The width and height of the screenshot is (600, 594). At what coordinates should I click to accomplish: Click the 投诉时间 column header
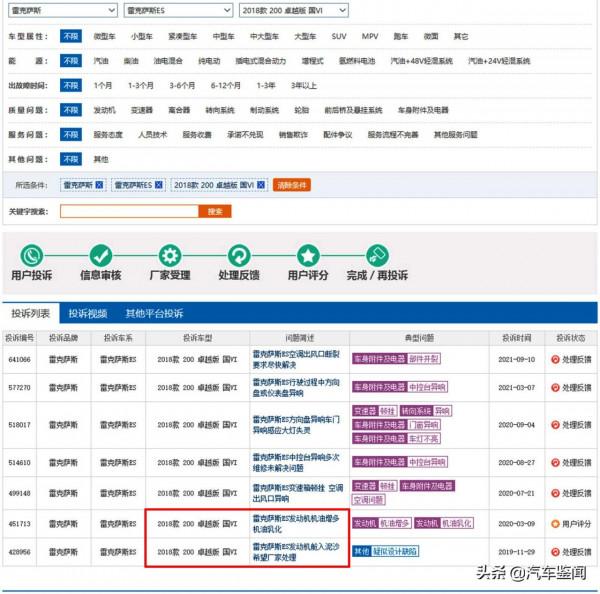pos(517,338)
